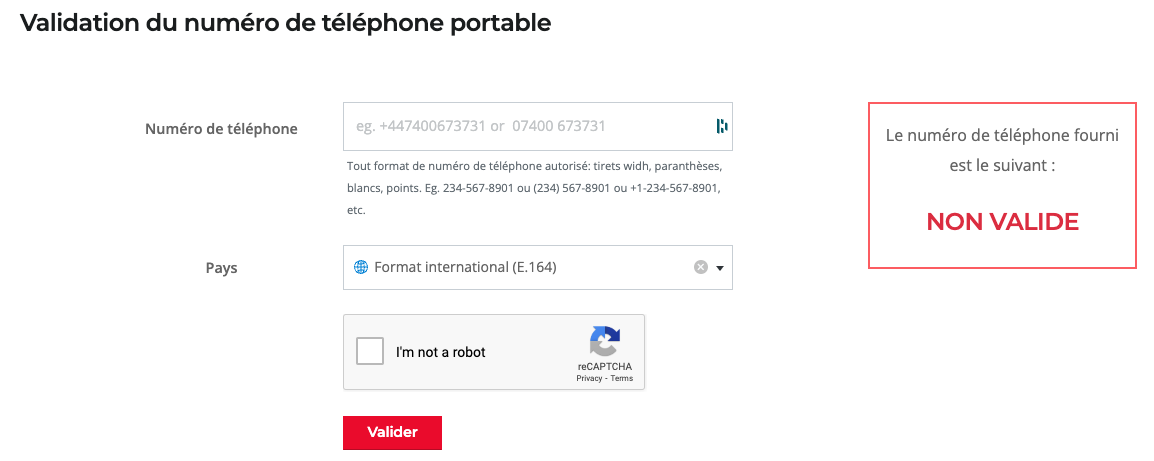Click the "Pays" field label
This screenshot has width=1154, height=461.
click(221, 269)
